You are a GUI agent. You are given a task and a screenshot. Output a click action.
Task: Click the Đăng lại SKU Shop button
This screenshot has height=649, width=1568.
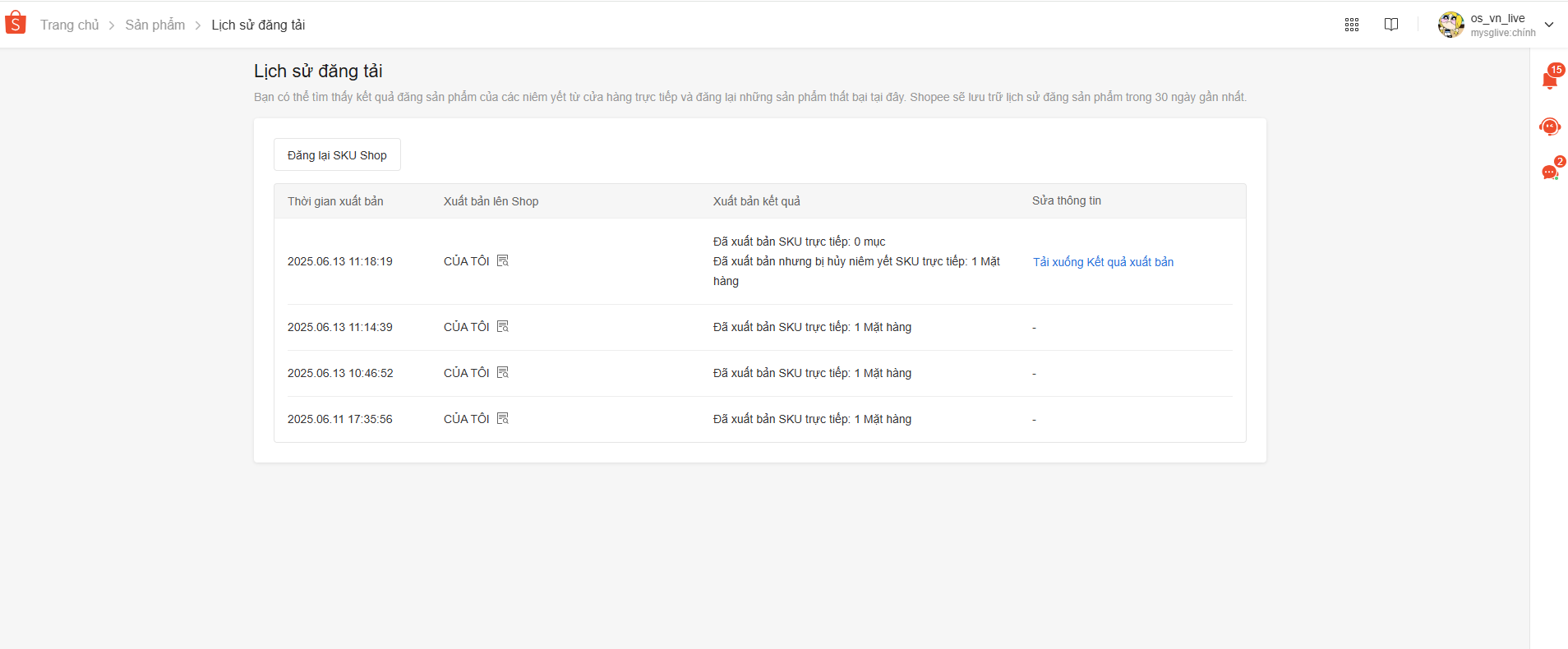point(337,154)
